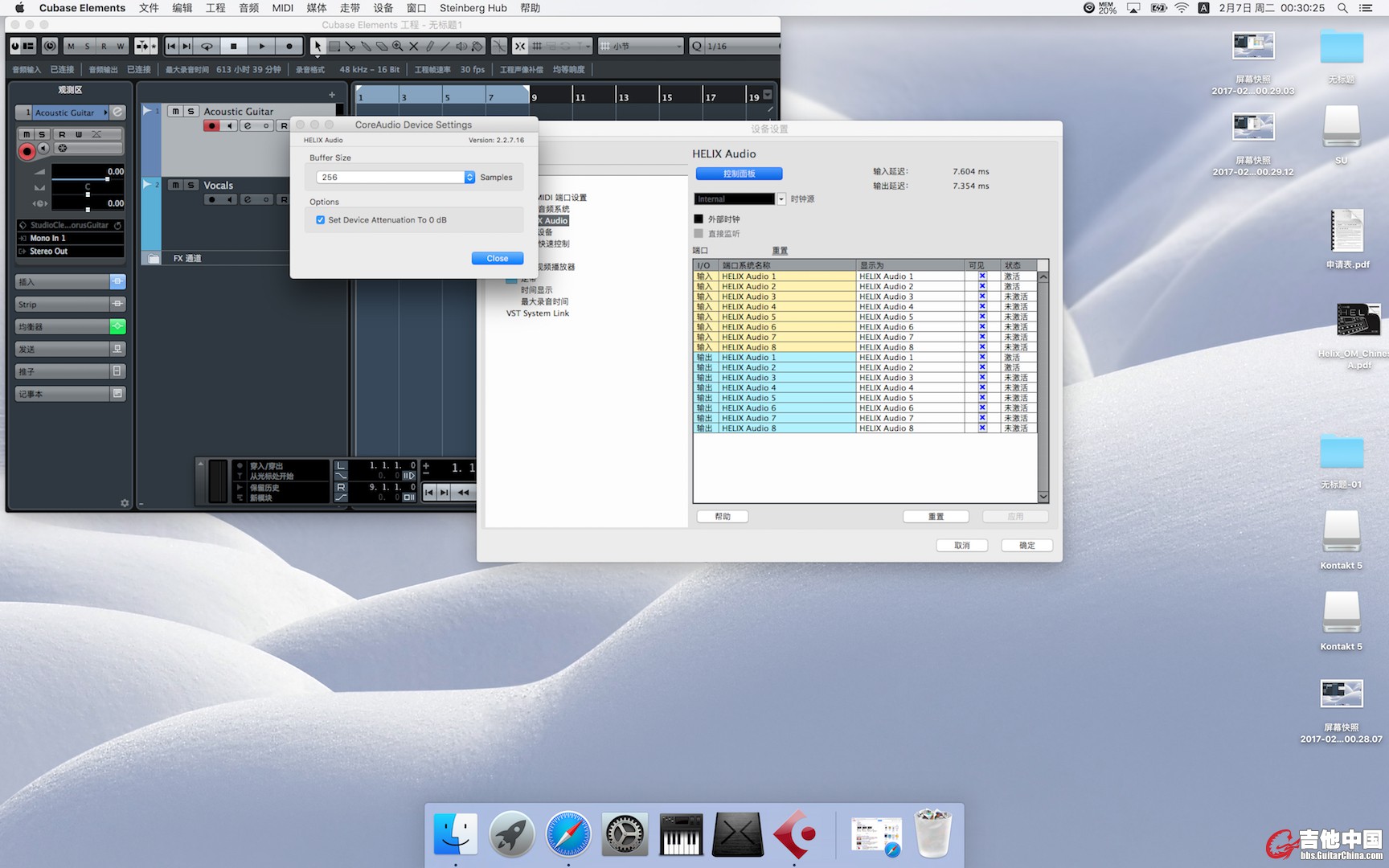Click the 控制面板 button

739,174
